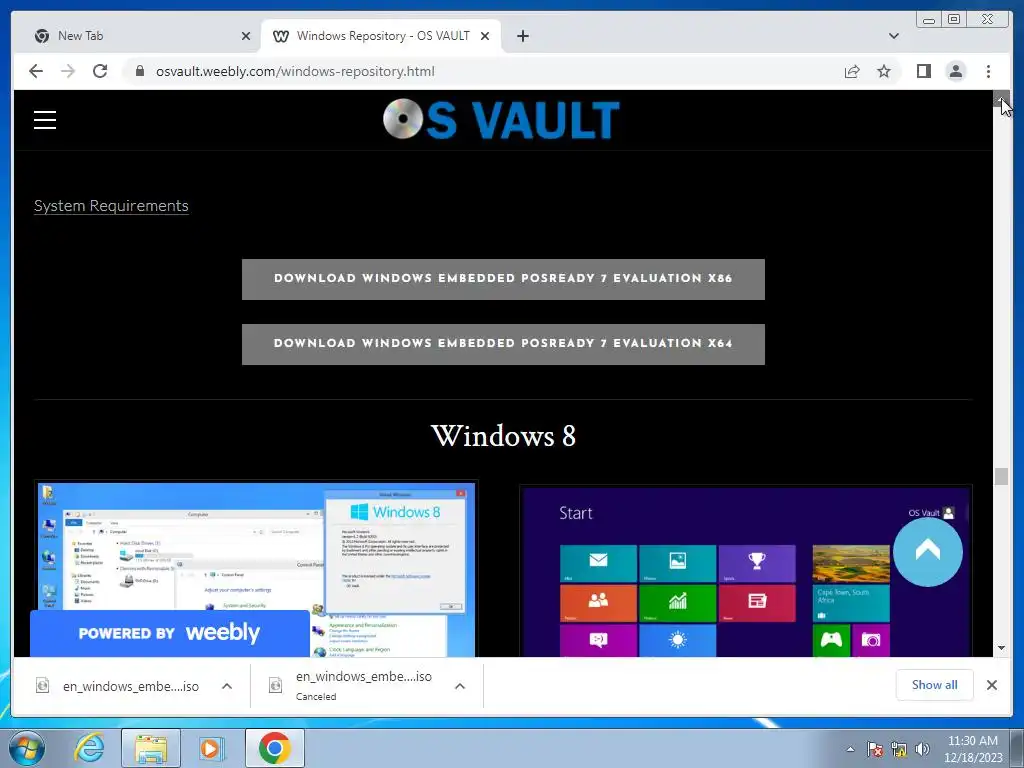Download Windows Embedded POSReady 7 Evaluation x86
Viewport: 1024px width, 768px height.
(x=503, y=279)
